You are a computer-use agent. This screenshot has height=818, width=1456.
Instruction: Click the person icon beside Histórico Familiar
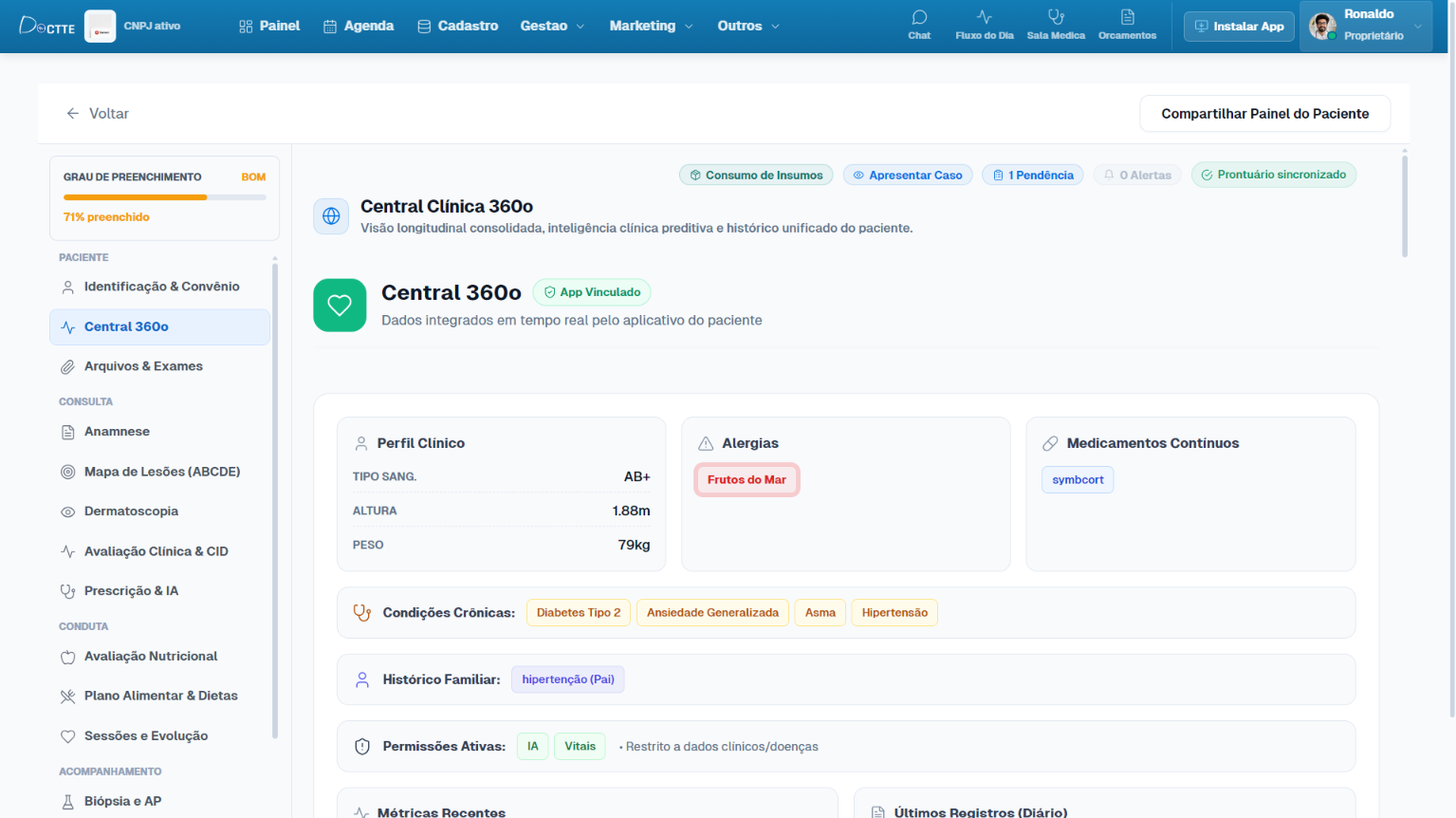point(362,679)
